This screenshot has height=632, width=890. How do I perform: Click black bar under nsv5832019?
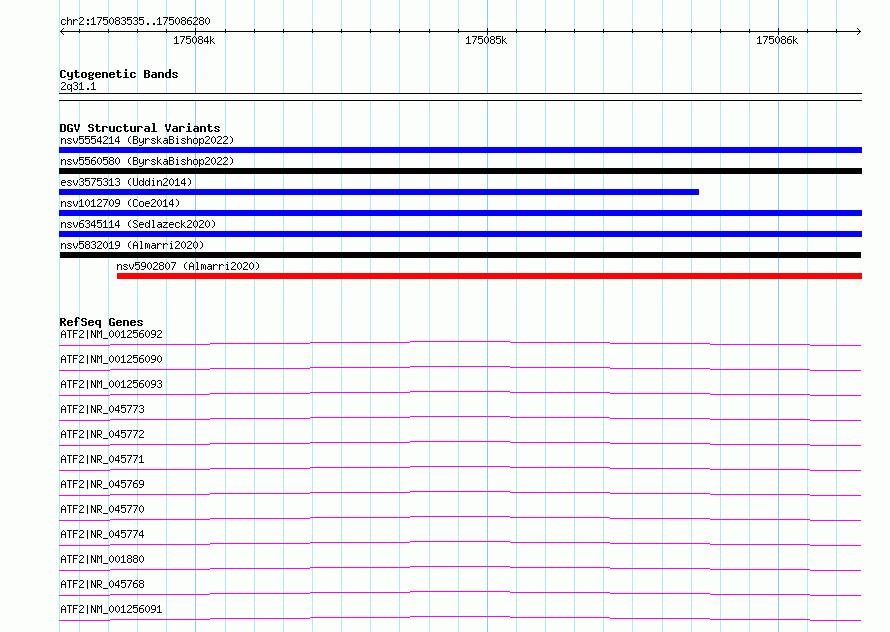tap(460, 255)
